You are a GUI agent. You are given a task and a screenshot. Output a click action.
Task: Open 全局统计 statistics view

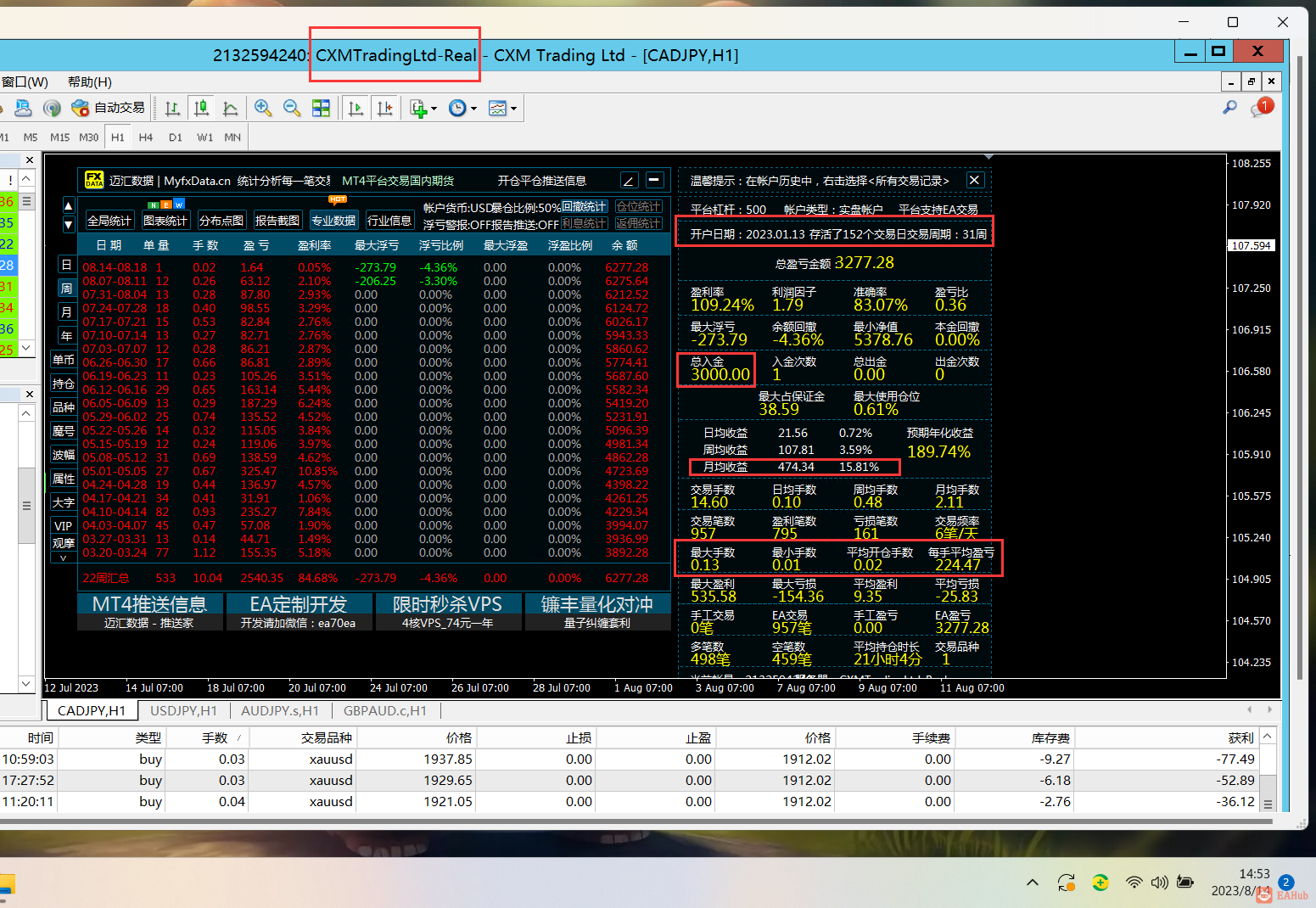click(109, 221)
